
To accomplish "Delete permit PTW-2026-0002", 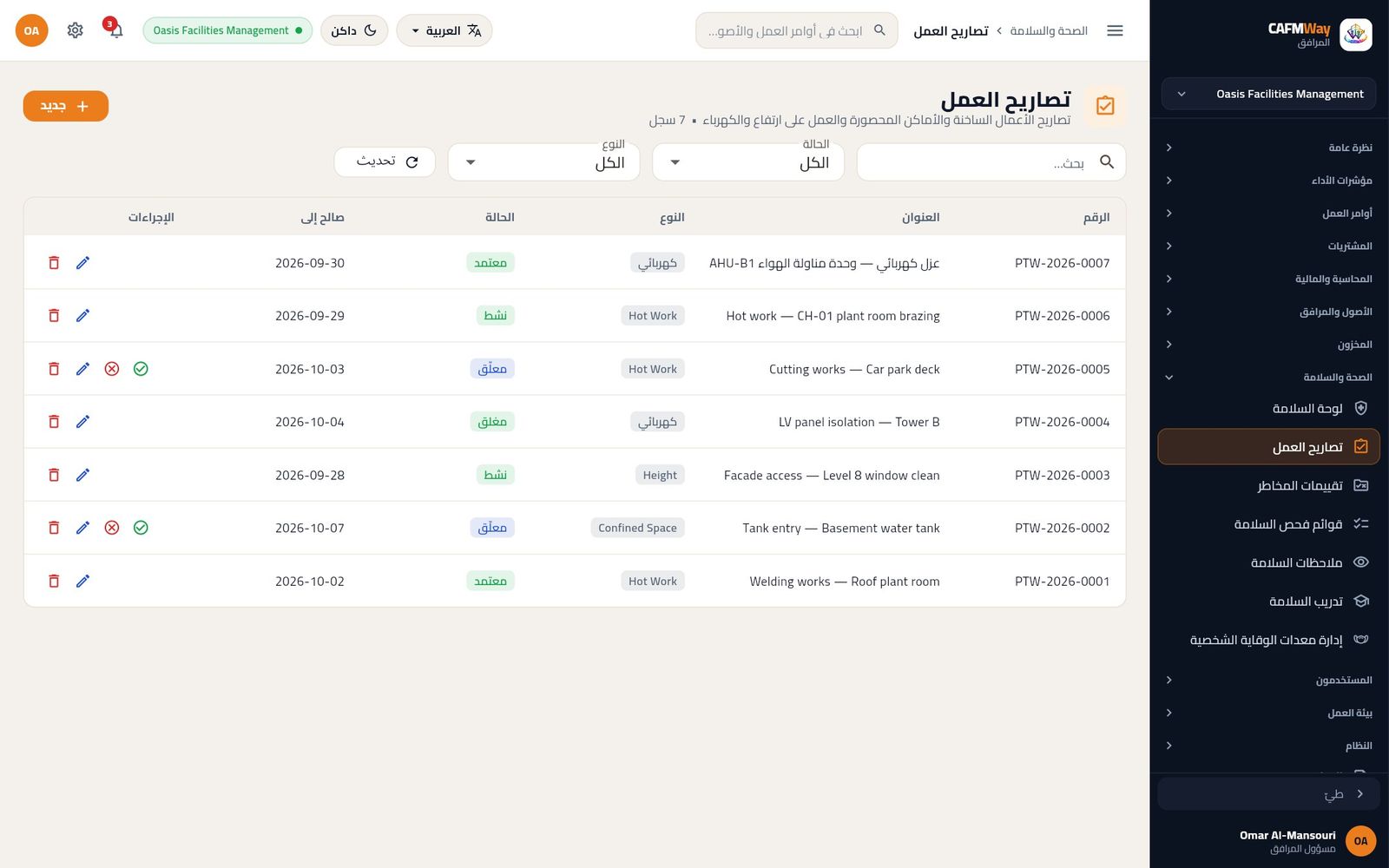I will (54, 528).
